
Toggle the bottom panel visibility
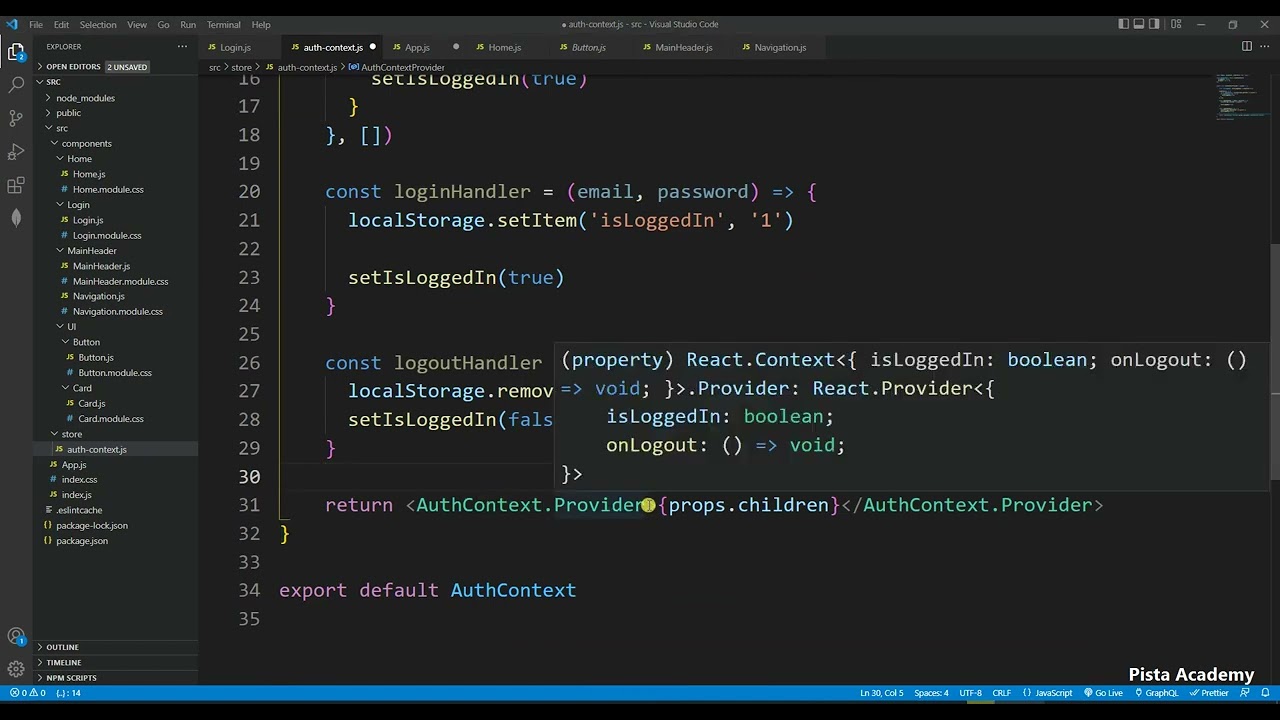tap(1139, 24)
